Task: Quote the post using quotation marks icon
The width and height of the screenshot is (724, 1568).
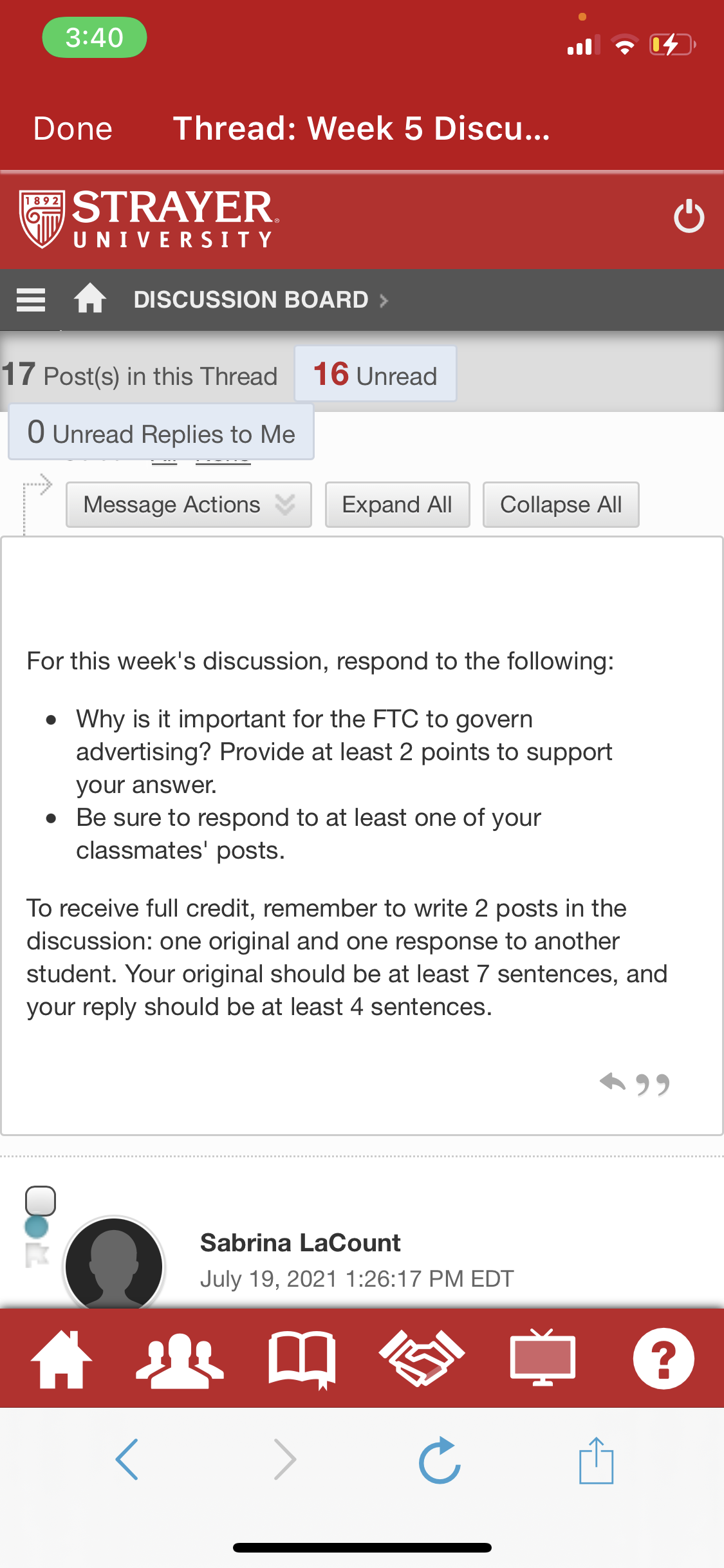Action: click(x=653, y=1085)
